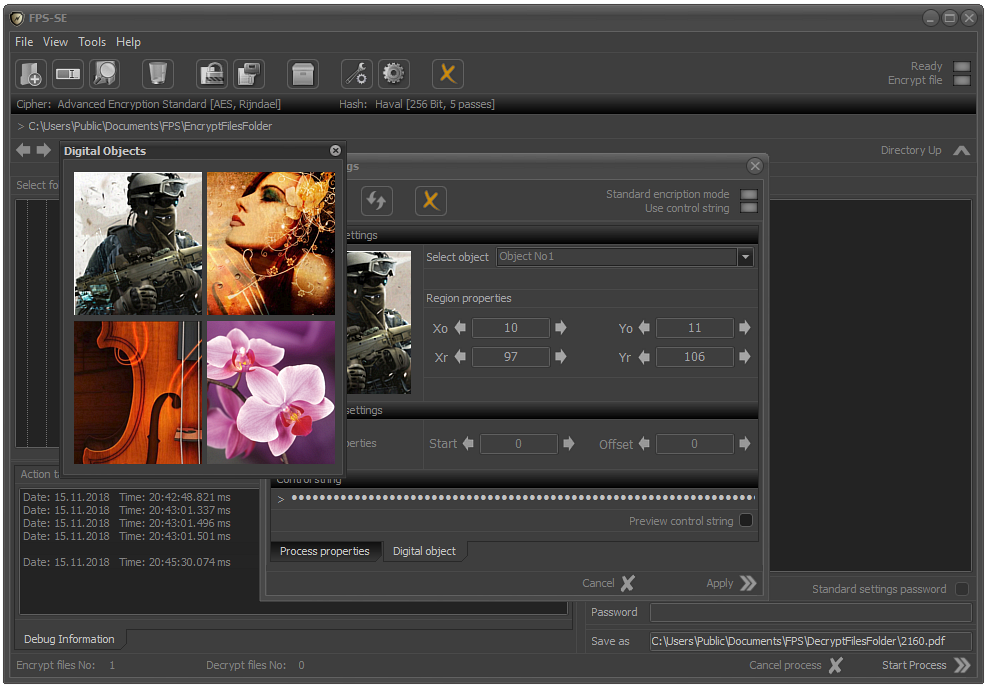987x688 pixels.
Task: Click the padlock encrypt toolbar icon
Action: point(212,73)
